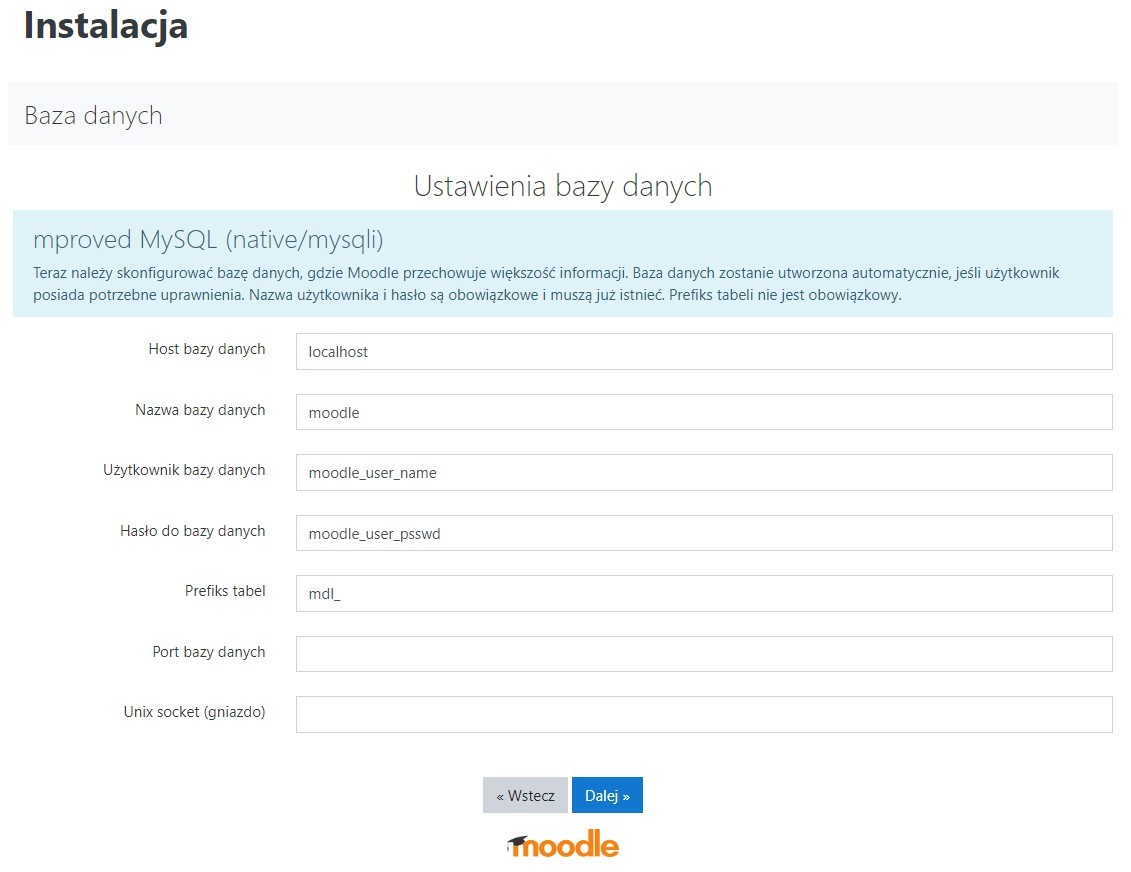Image resolution: width=1131 pixels, height=872 pixels.
Task: Click the Ustawienia bazy danych heading
Action: click(562, 186)
